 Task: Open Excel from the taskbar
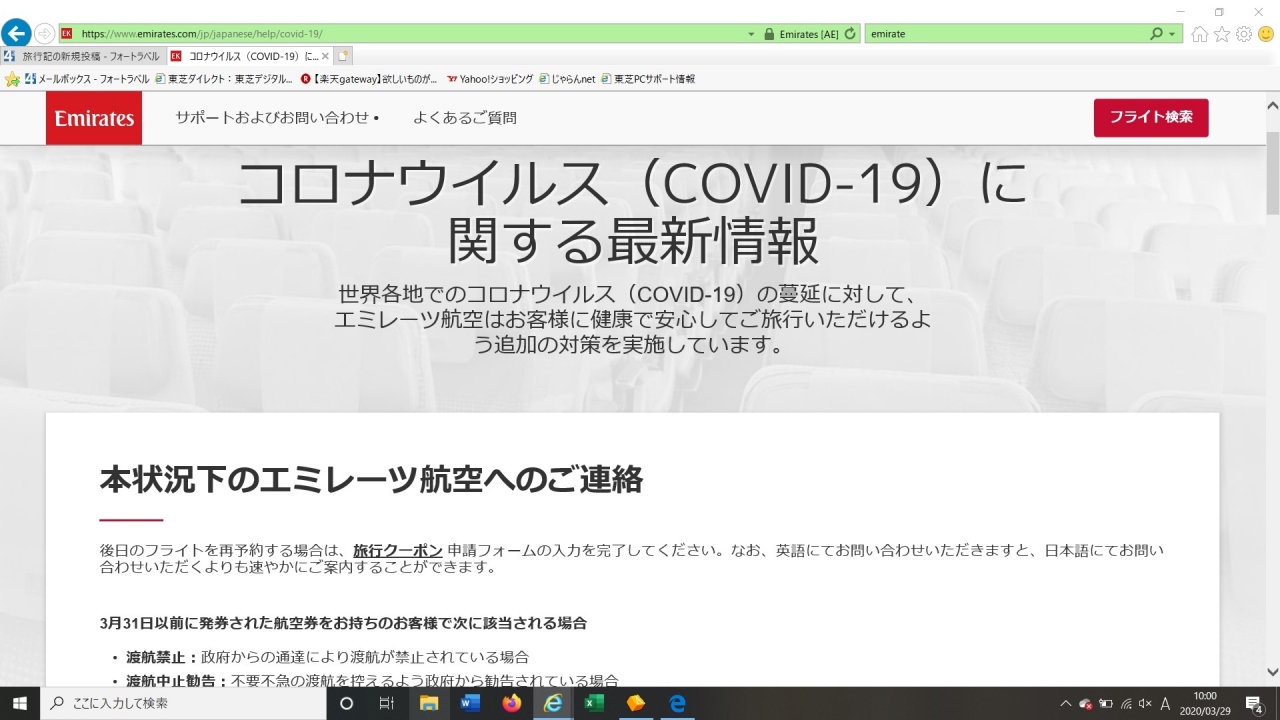tap(594, 703)
